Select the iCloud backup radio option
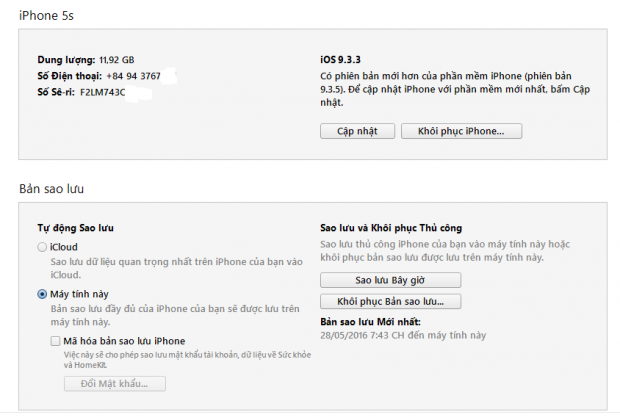The image size is (620, 420). pyautogui.click(x=41, y=247)
